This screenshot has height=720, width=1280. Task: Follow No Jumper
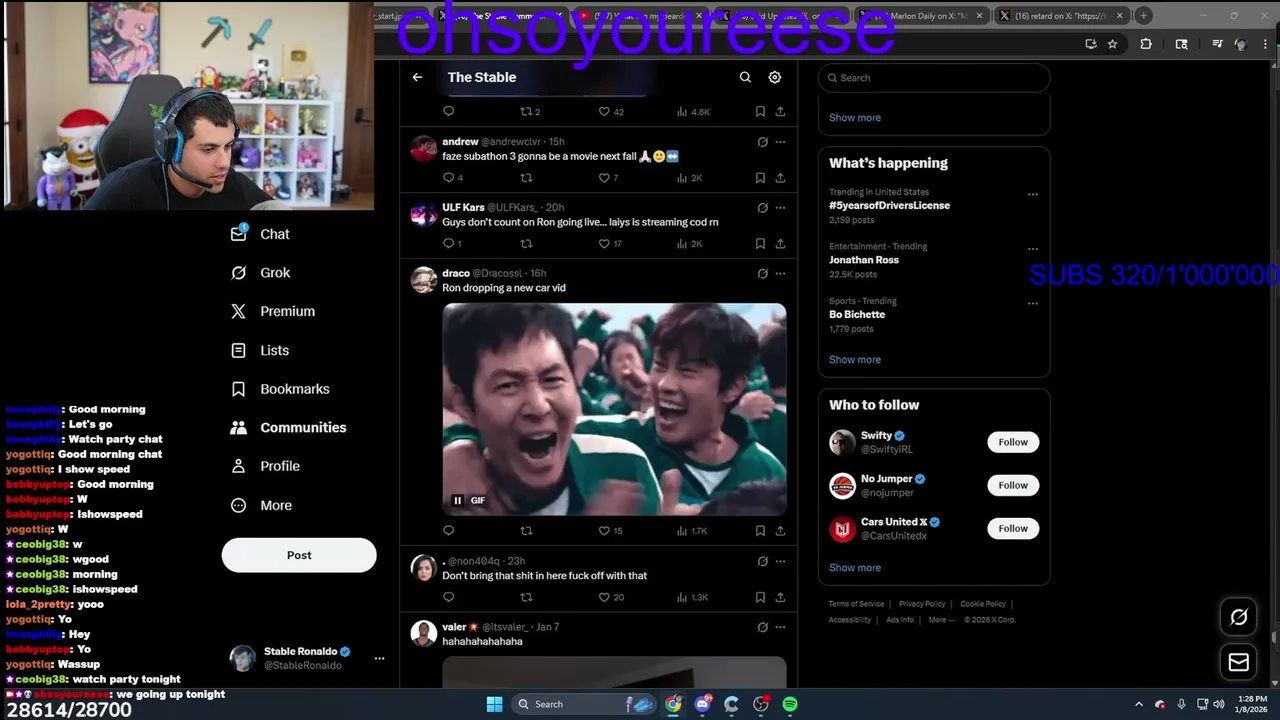(x=1013, y=485)
